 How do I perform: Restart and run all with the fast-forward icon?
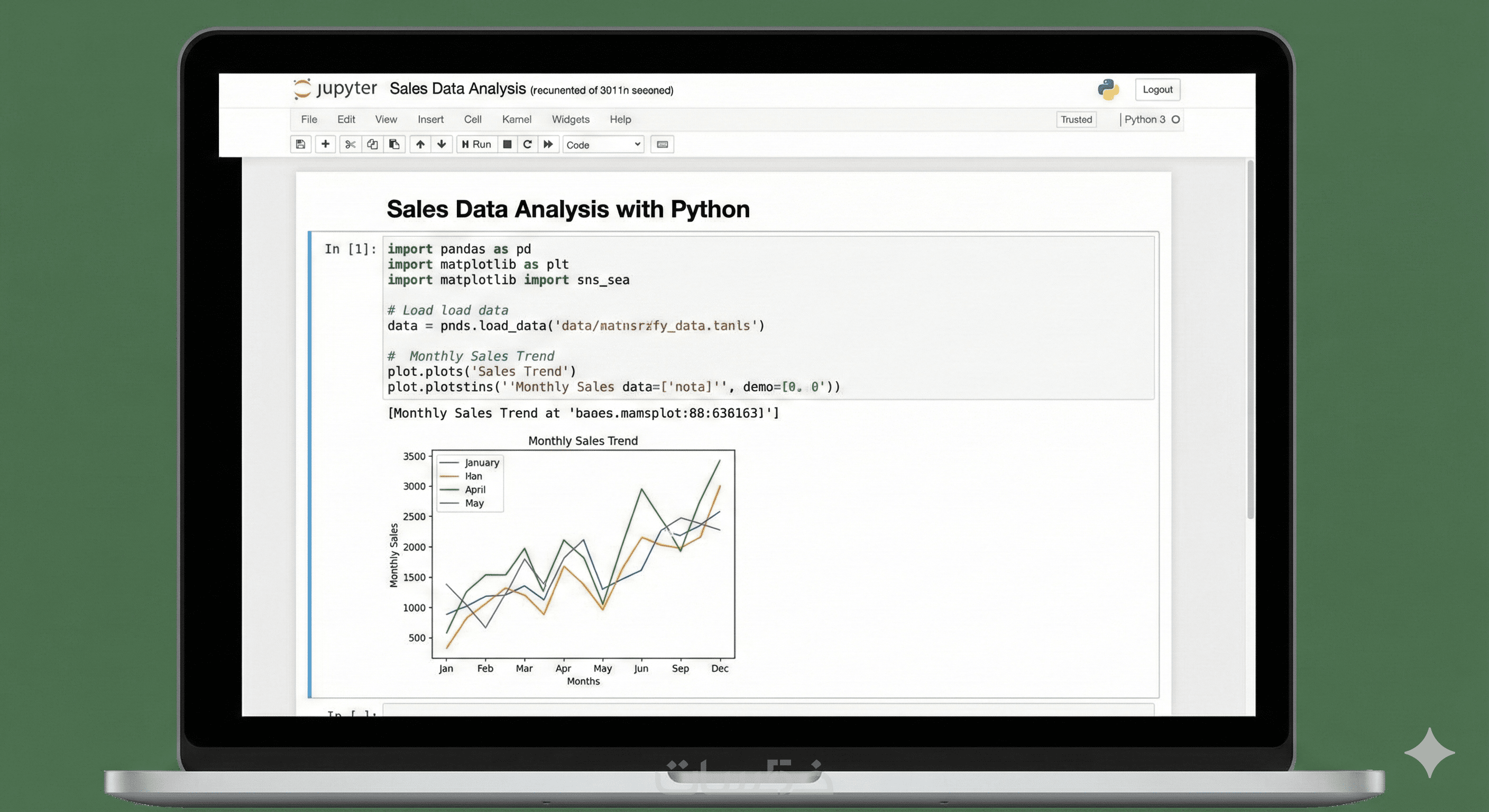[548, 144]
